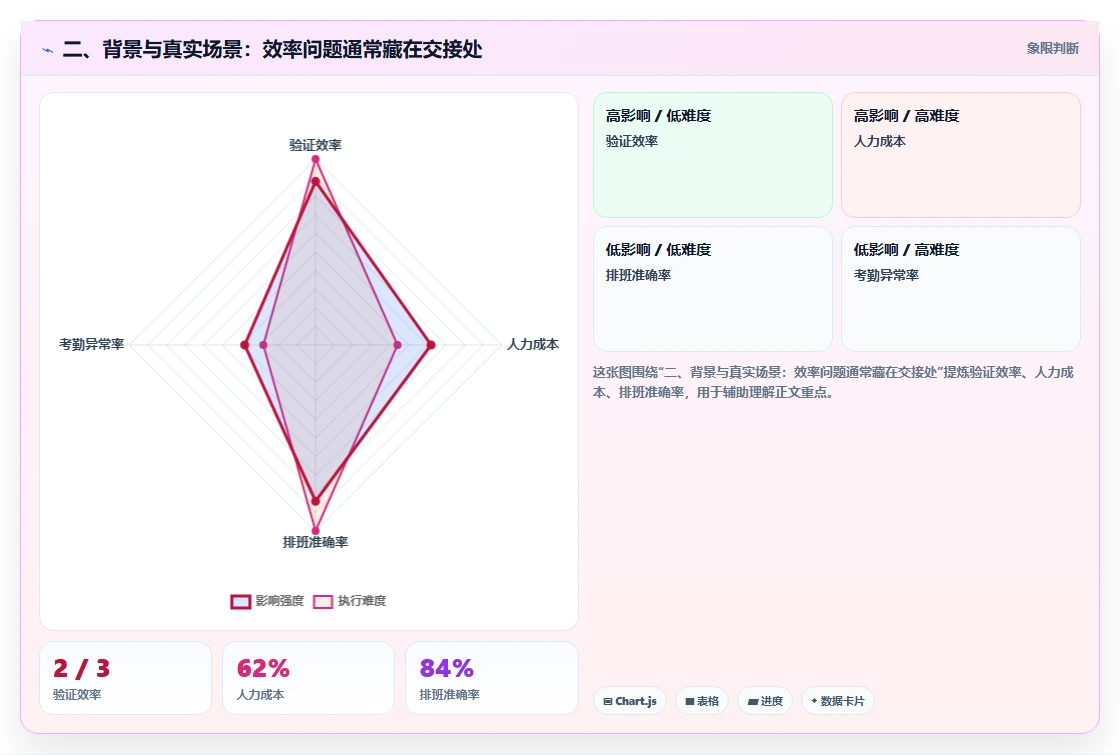Toggle the 影响强度 legend swatch
The image size is (1120, 755).
coord(241,601)
